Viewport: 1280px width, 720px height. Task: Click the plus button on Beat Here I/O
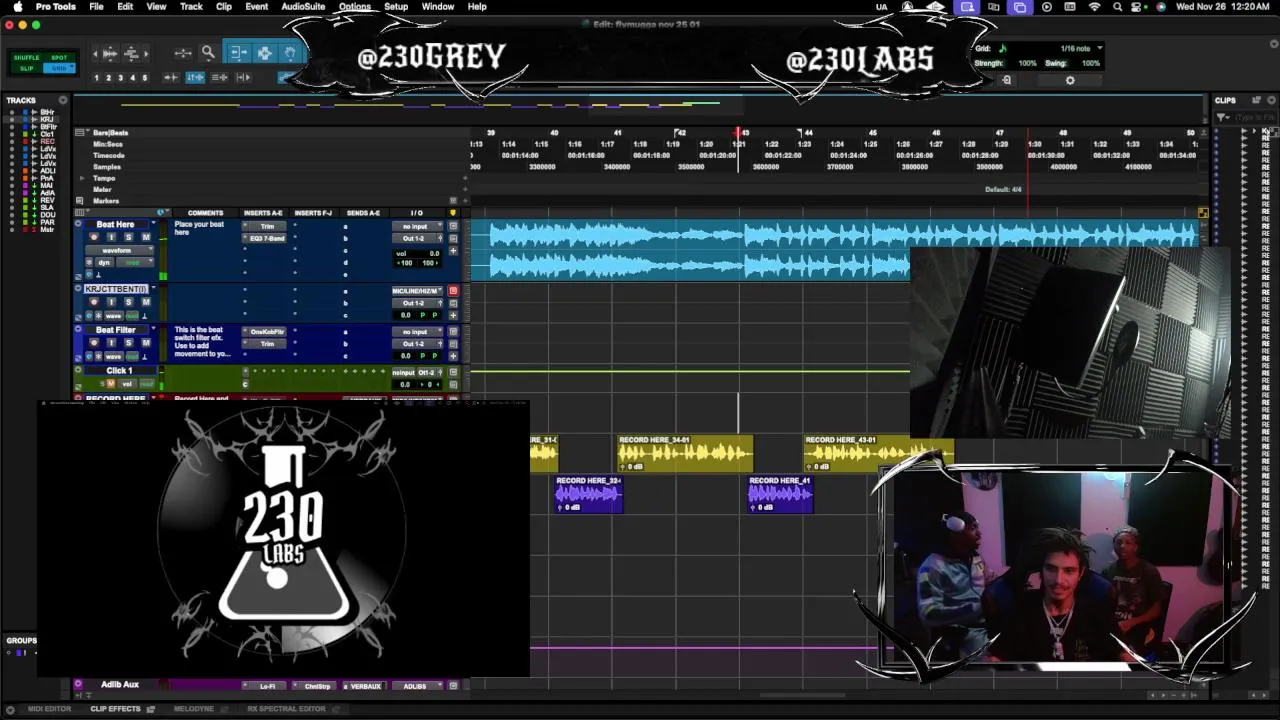click(453, 251)
